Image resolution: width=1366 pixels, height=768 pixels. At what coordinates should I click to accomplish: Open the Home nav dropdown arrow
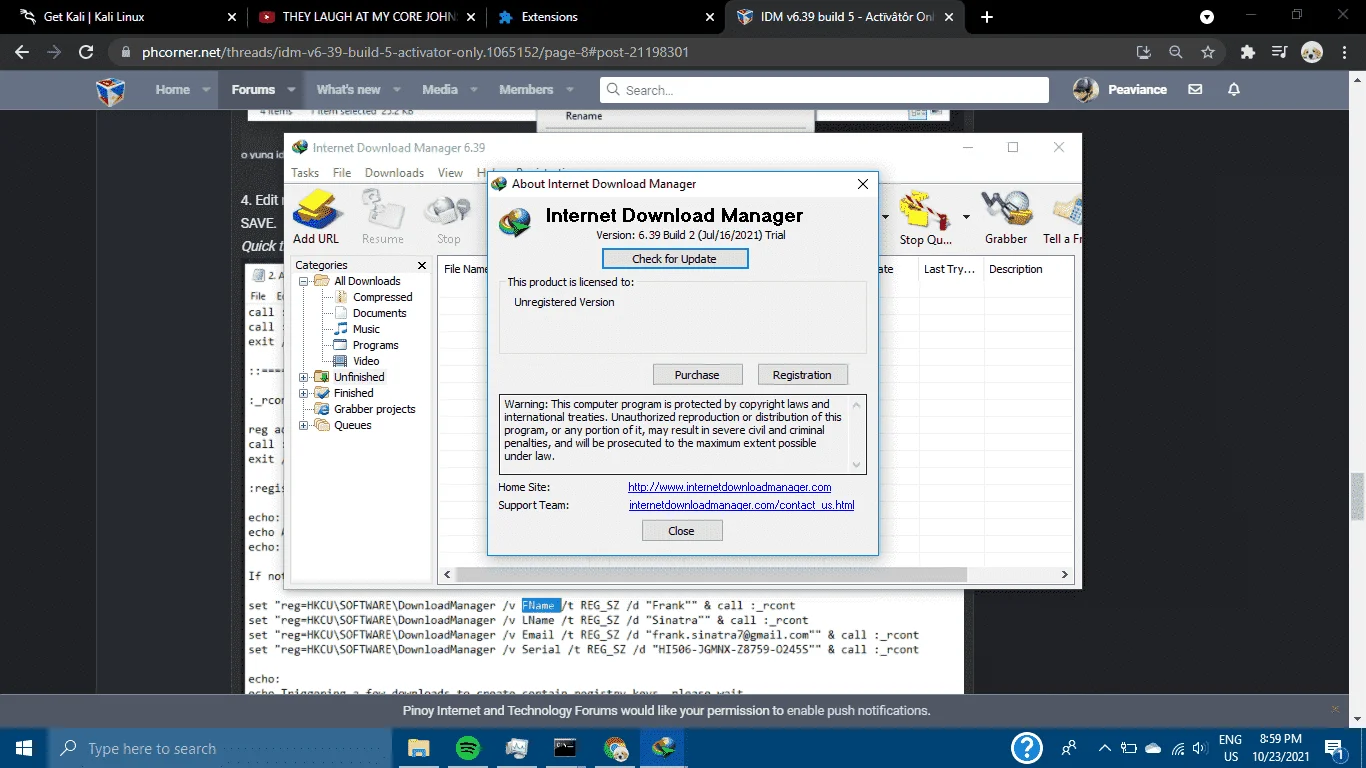click(207, 89)
